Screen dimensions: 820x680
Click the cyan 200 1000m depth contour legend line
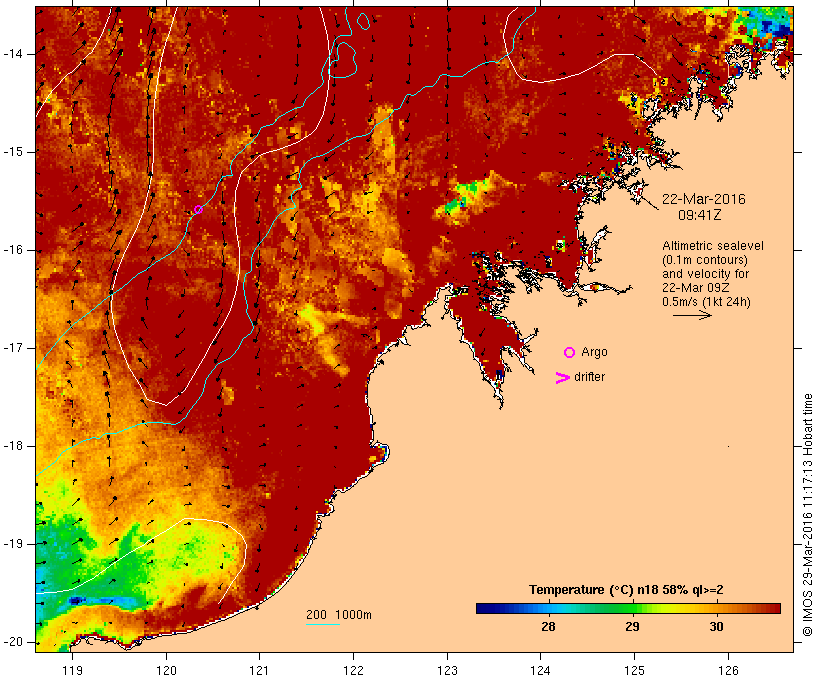click(323, 624)
